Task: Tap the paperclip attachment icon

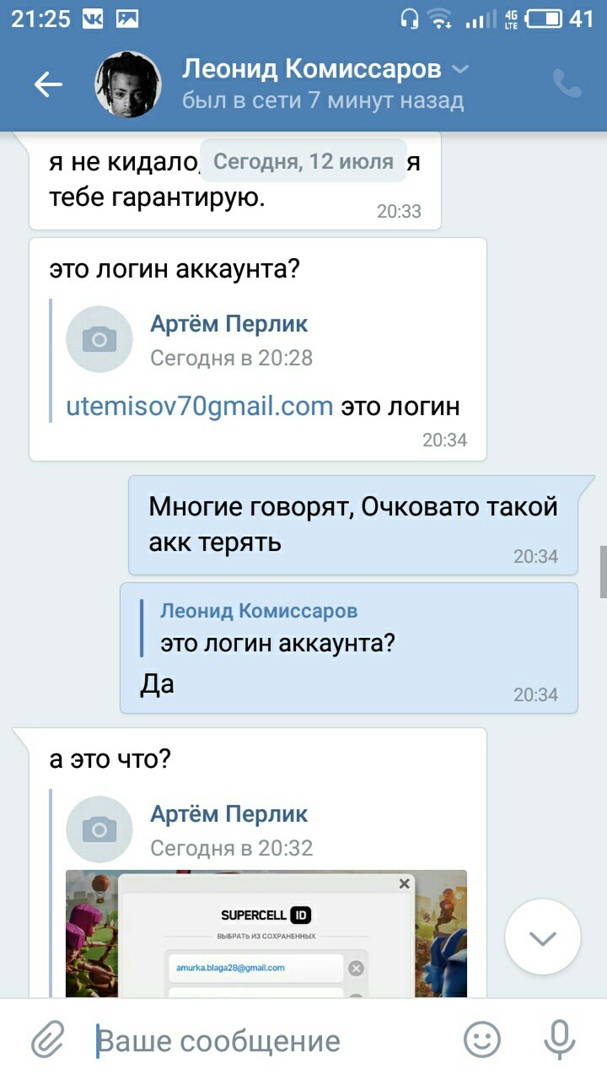Action: [48, 1039]
